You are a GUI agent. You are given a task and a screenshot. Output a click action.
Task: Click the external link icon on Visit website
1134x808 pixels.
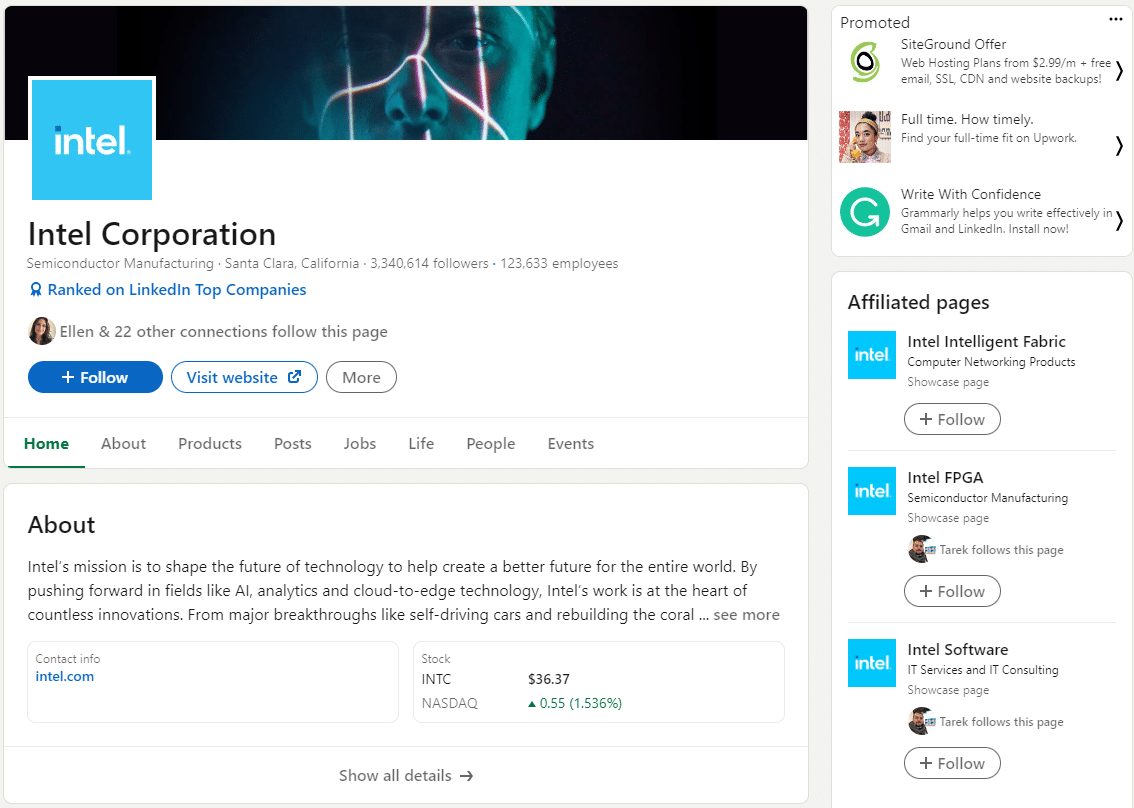pos(293,377)
